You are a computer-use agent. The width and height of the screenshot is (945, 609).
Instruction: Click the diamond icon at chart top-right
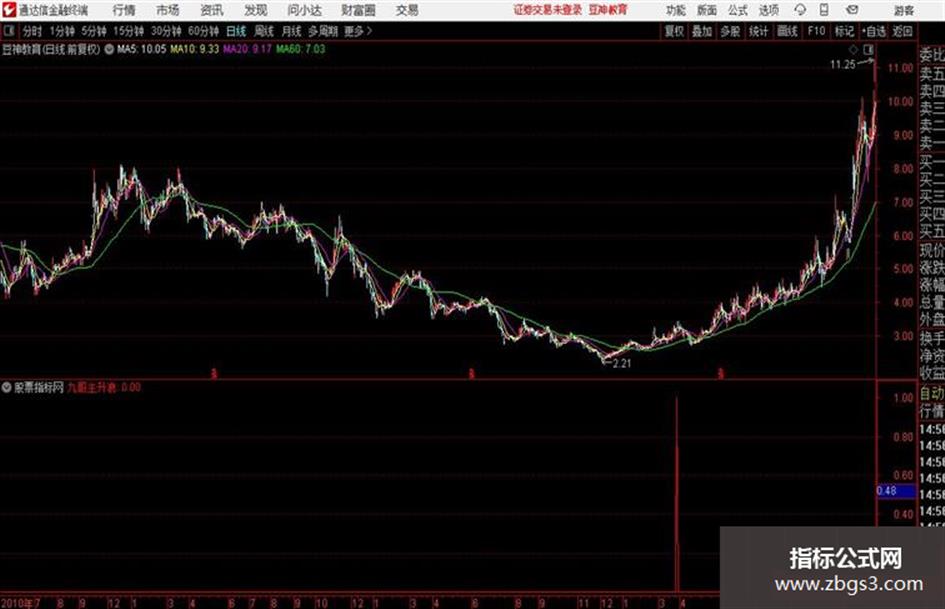[853, 49]
